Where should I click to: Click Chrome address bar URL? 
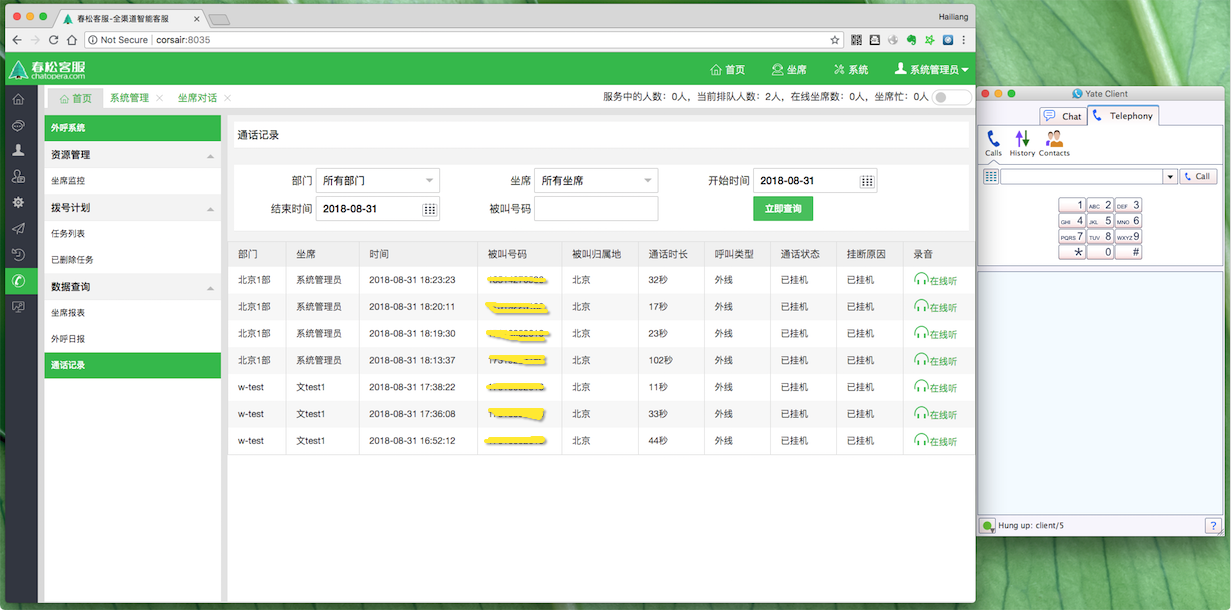coord(183,40)
